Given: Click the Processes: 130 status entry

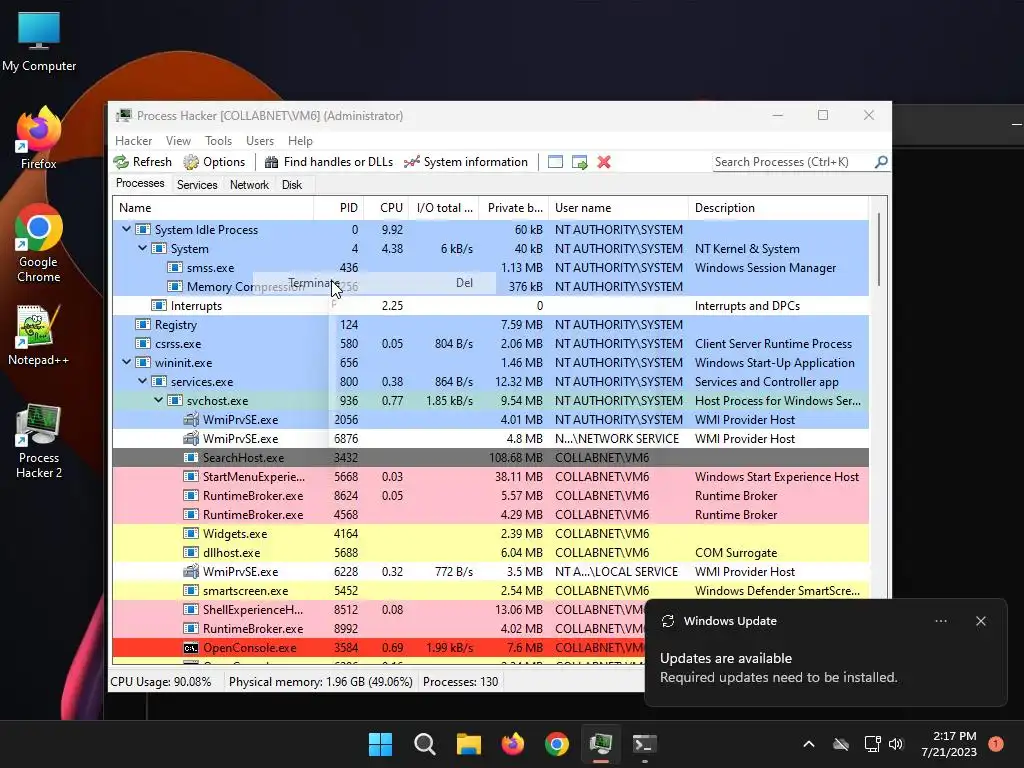Looking at the screenshot, I should 460,682.
